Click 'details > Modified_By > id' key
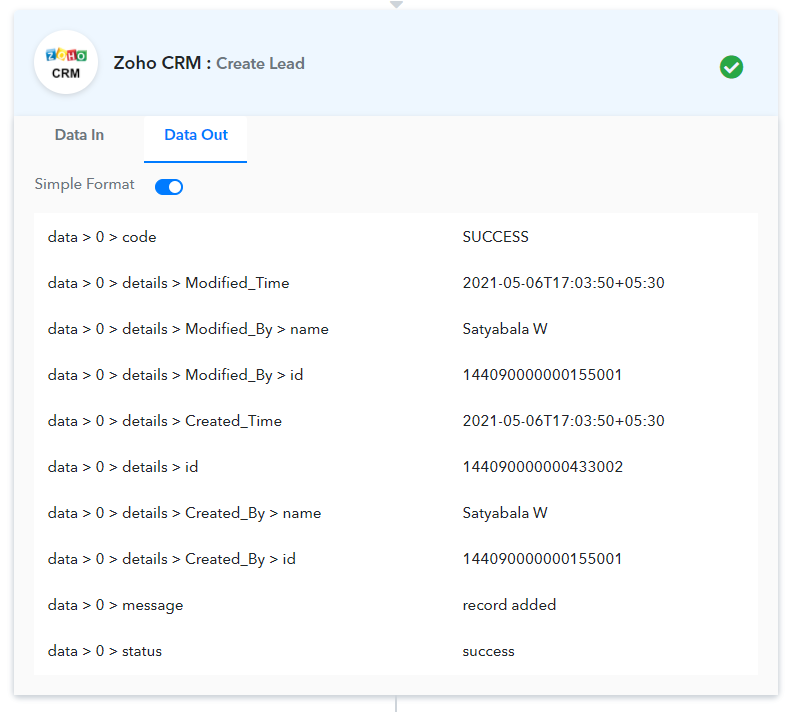 click(175, 375)
